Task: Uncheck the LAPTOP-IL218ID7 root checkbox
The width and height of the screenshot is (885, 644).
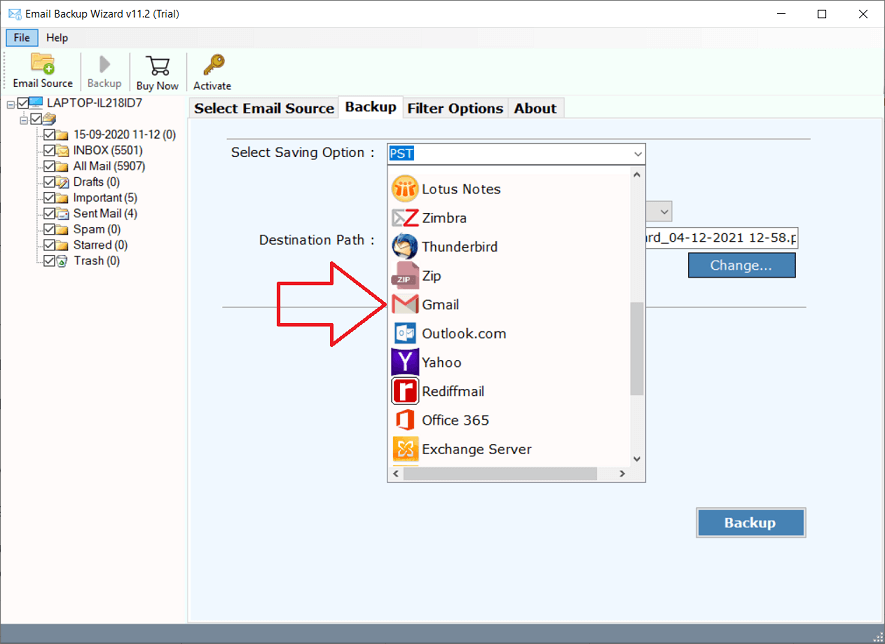Action: coord(23,103)
